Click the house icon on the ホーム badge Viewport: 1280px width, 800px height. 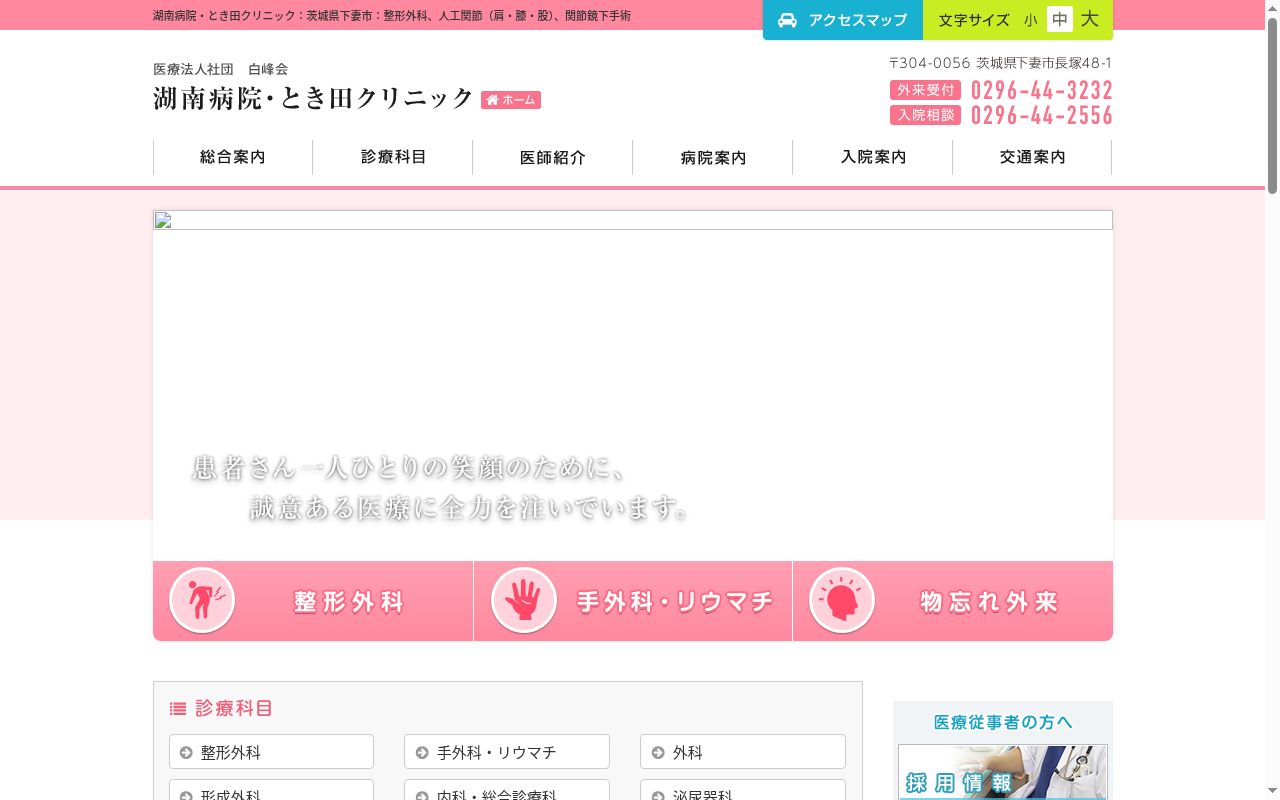coord(492,100)
